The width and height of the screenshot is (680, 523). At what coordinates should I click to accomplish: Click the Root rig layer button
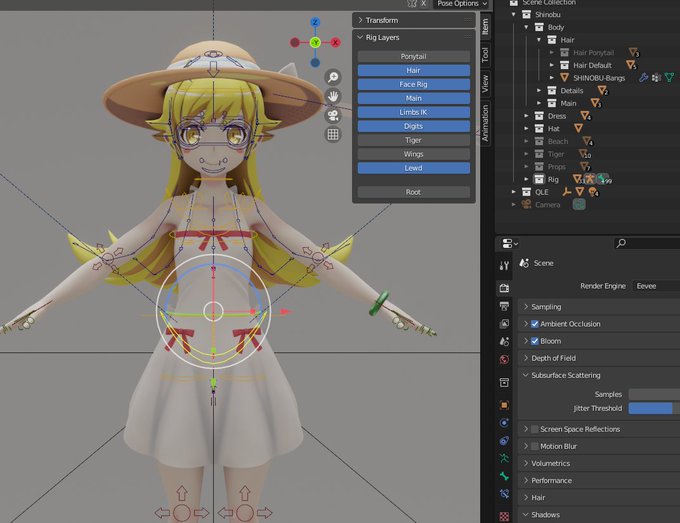413,192
